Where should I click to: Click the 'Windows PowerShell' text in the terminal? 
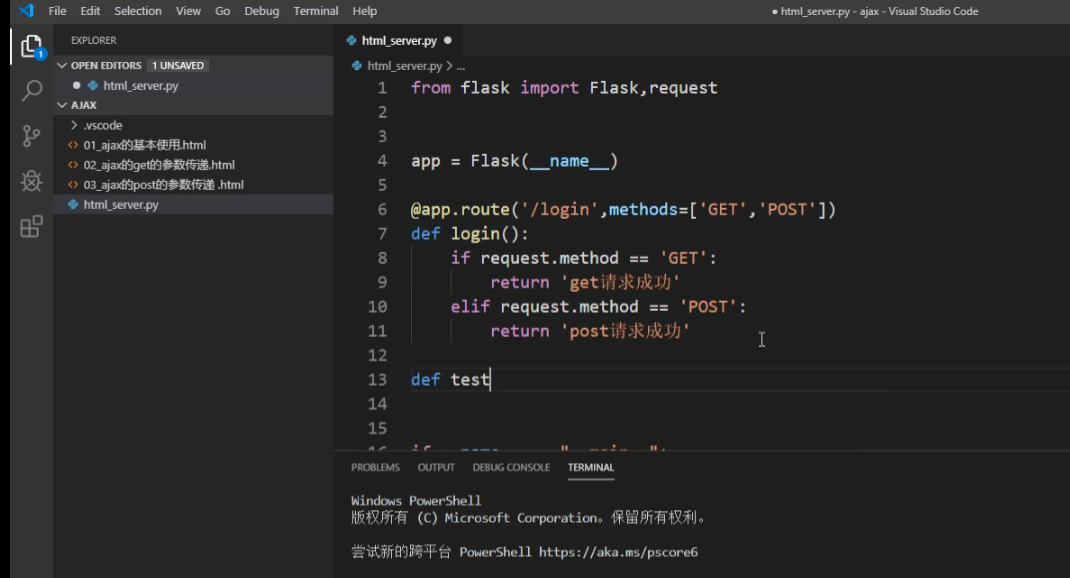click(416, 501)
